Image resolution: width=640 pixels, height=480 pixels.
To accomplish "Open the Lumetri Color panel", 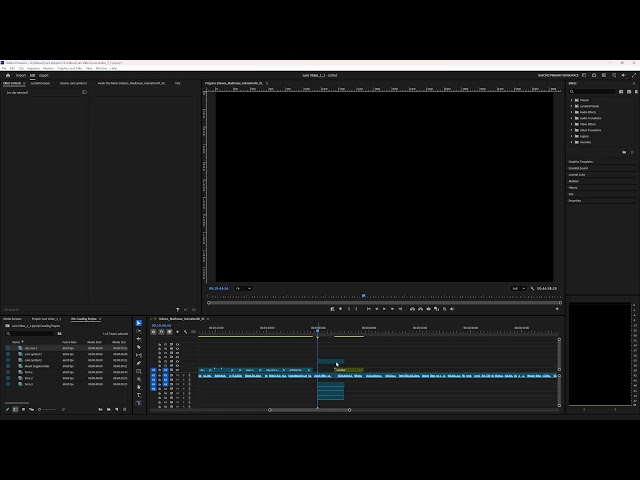I will click(x=577, y=175).
